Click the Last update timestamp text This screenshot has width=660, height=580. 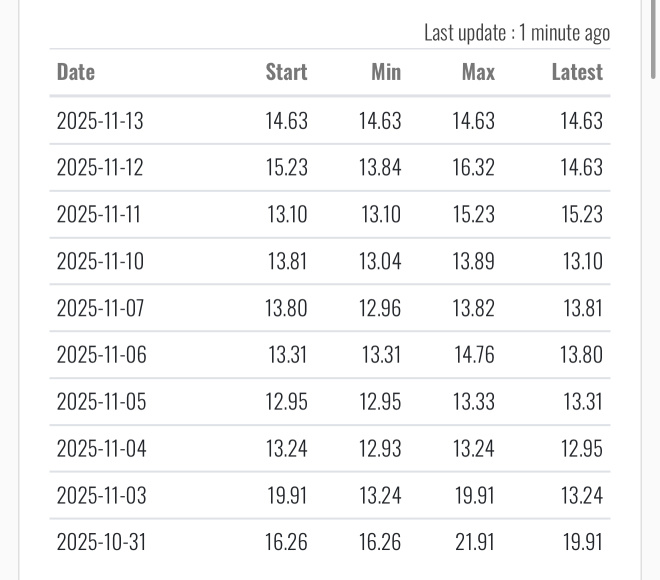tap(516, 33)
